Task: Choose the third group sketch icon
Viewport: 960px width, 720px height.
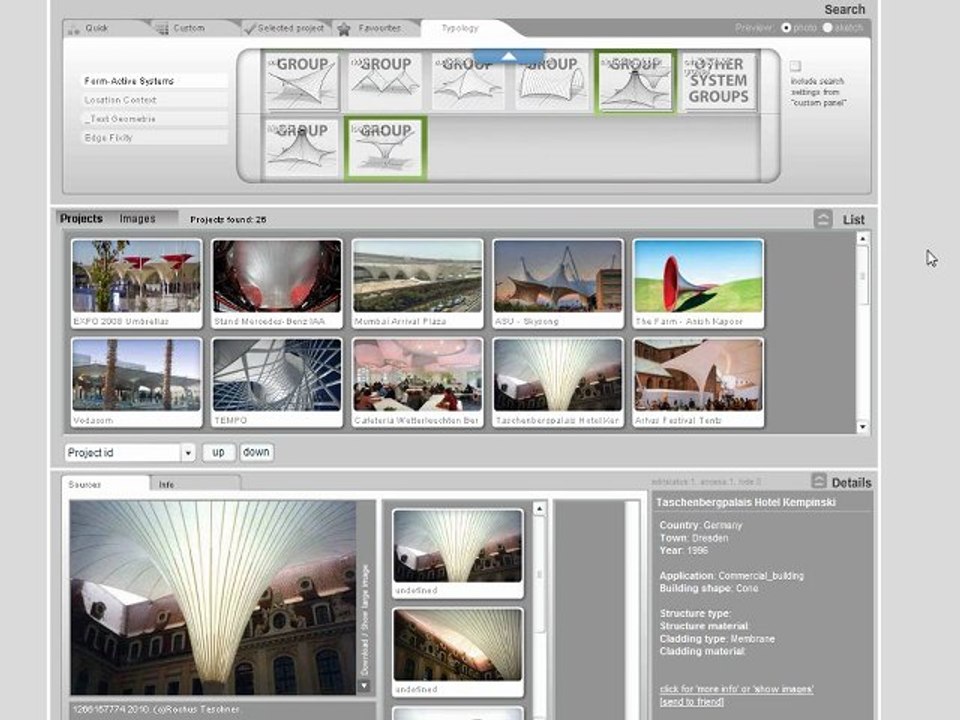Action: coord(468,81)
